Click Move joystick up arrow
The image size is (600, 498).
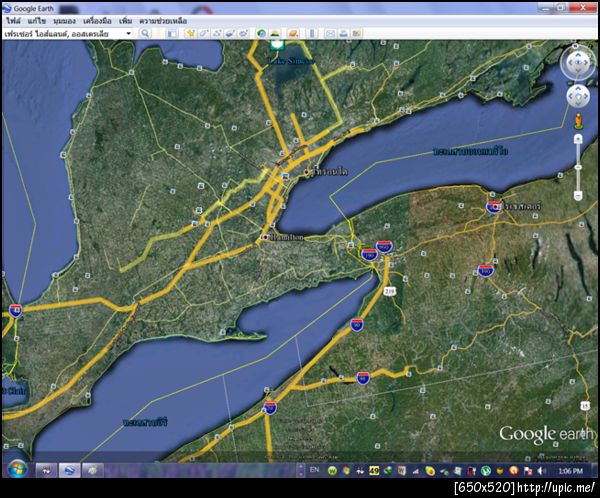point(578,88)
